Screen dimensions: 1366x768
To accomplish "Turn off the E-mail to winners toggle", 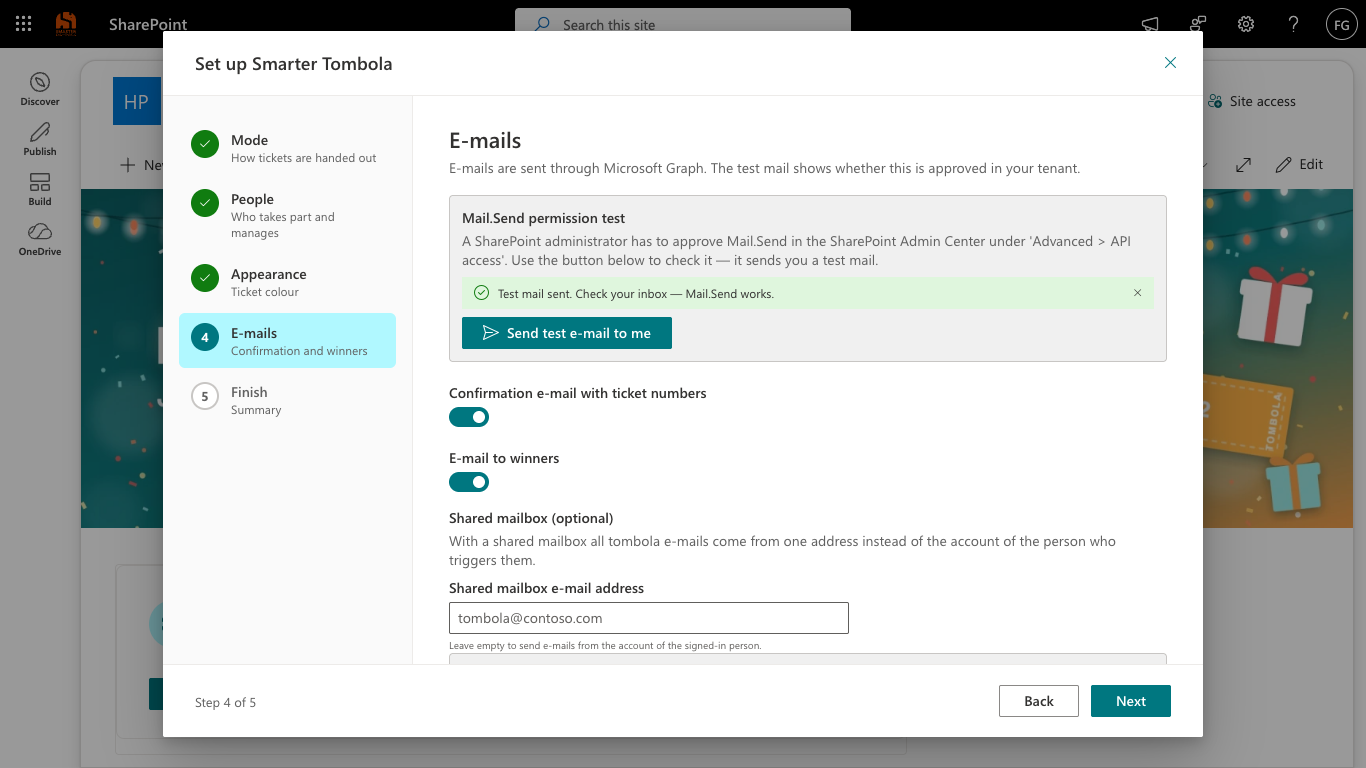I will pos(469,482).
